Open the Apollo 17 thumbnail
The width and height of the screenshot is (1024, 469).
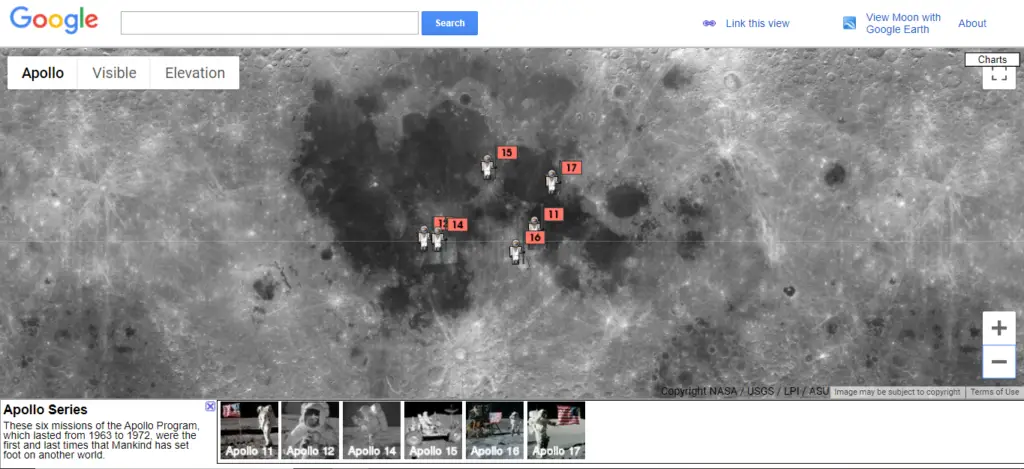tap(556, 430)
